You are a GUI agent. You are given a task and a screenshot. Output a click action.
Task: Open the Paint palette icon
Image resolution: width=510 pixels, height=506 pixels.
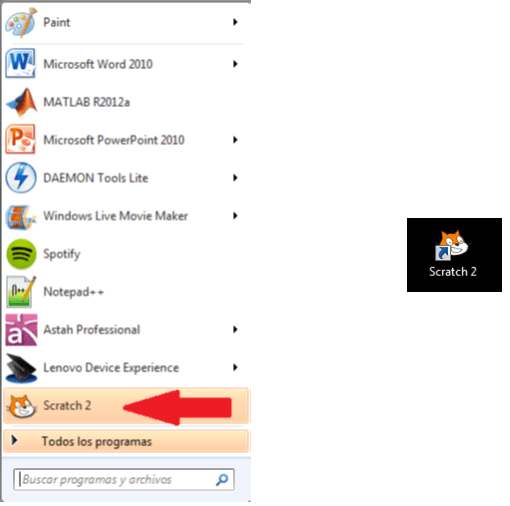(21, 23)
